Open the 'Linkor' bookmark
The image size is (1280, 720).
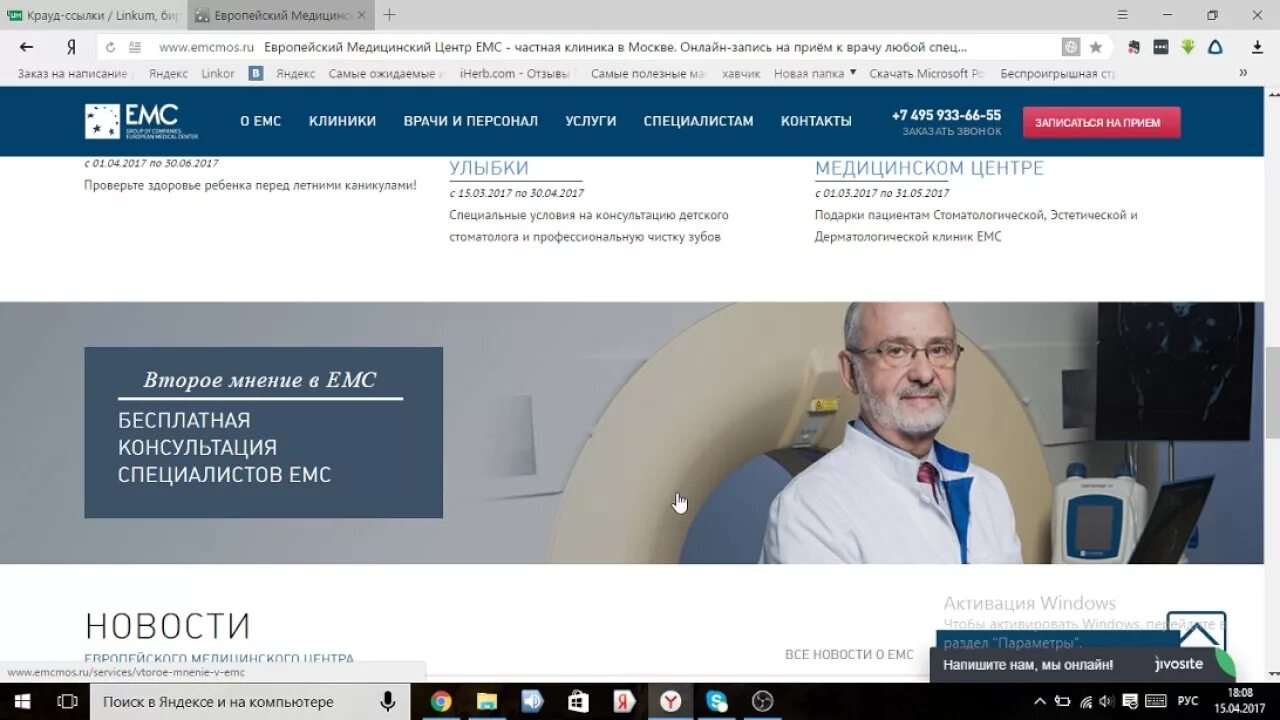(x=218, y=73)
